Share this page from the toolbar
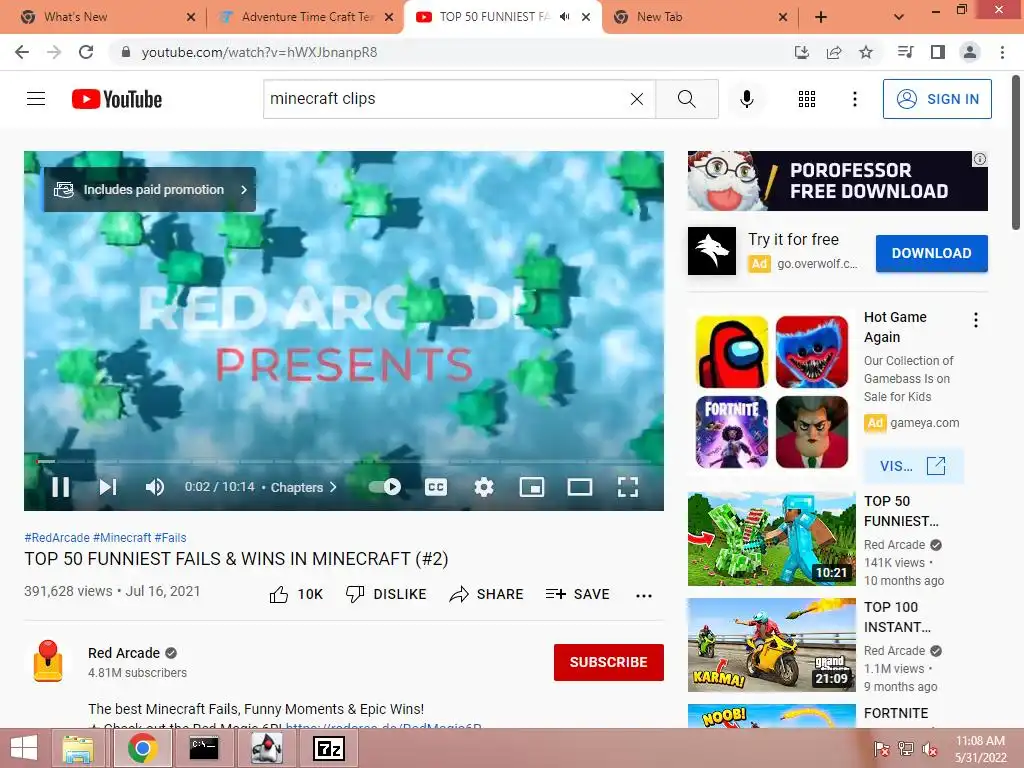Screen dimensions: 1024x768 click(x=834, y=52)
